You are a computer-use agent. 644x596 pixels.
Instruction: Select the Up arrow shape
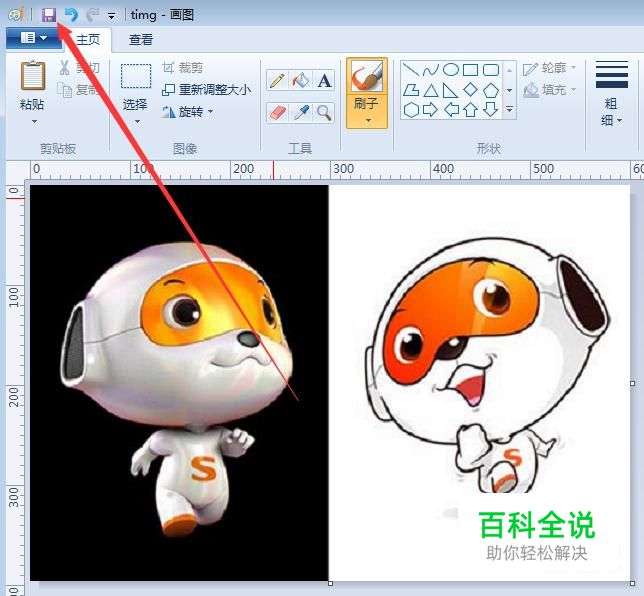[x=471, y=110]
